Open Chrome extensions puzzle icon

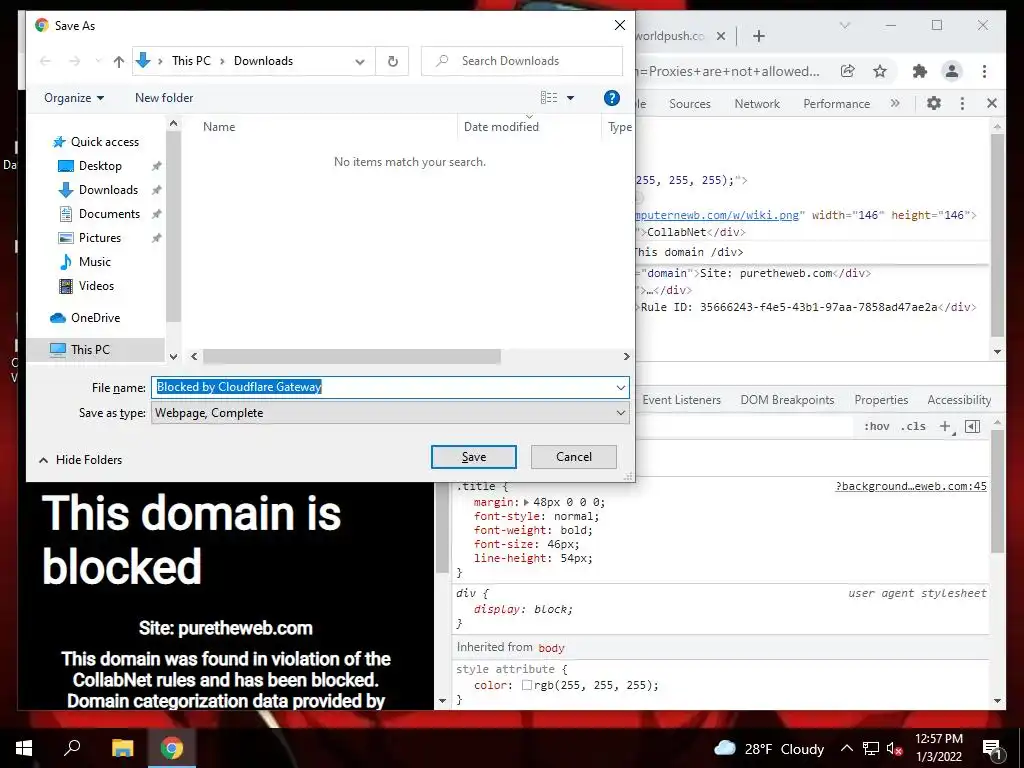coord(920,71)
